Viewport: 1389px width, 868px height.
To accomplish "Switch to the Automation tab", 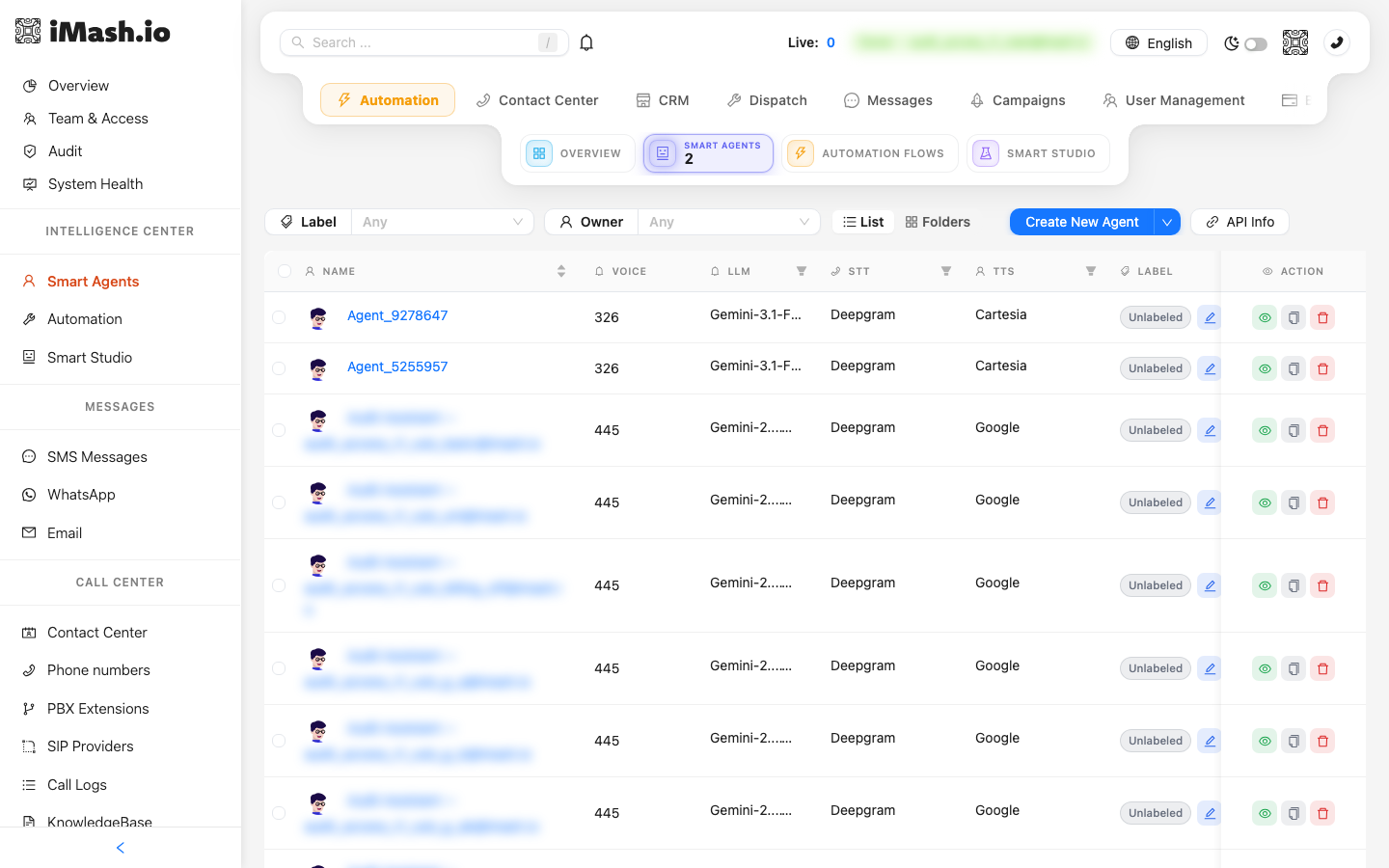I will (388, 100).
